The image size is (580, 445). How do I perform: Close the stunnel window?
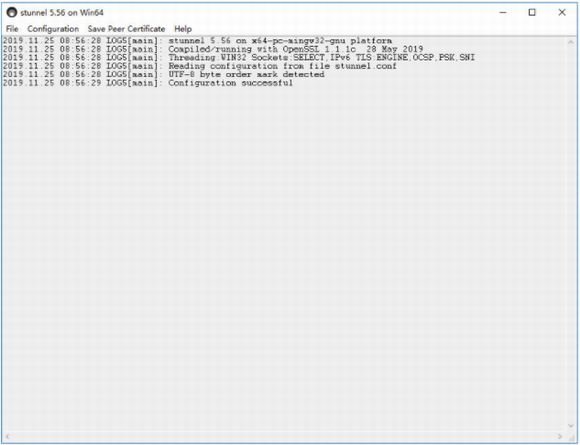click(x=562, y=13)
